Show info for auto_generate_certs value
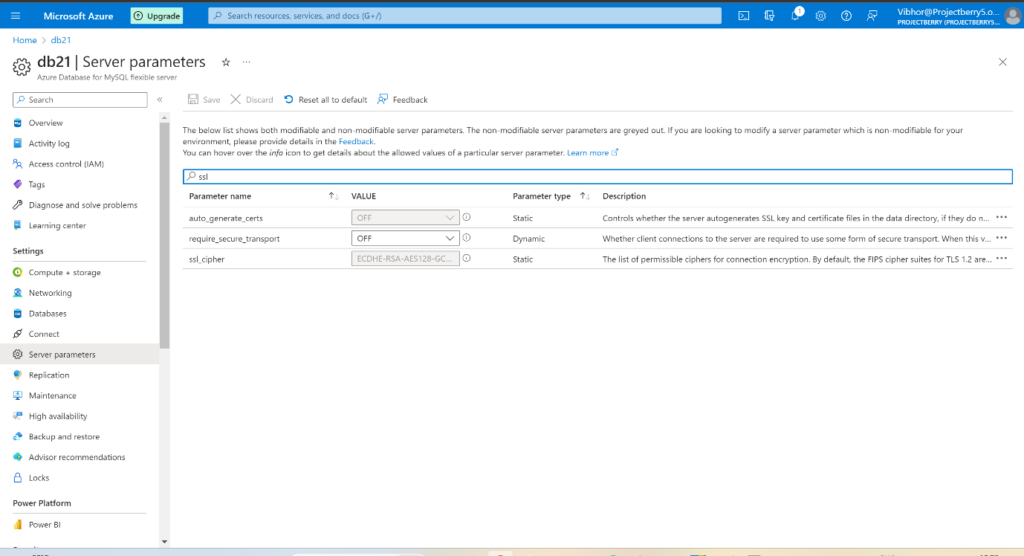The height and width of the screenshot is (556, 1024). (466, 217)
